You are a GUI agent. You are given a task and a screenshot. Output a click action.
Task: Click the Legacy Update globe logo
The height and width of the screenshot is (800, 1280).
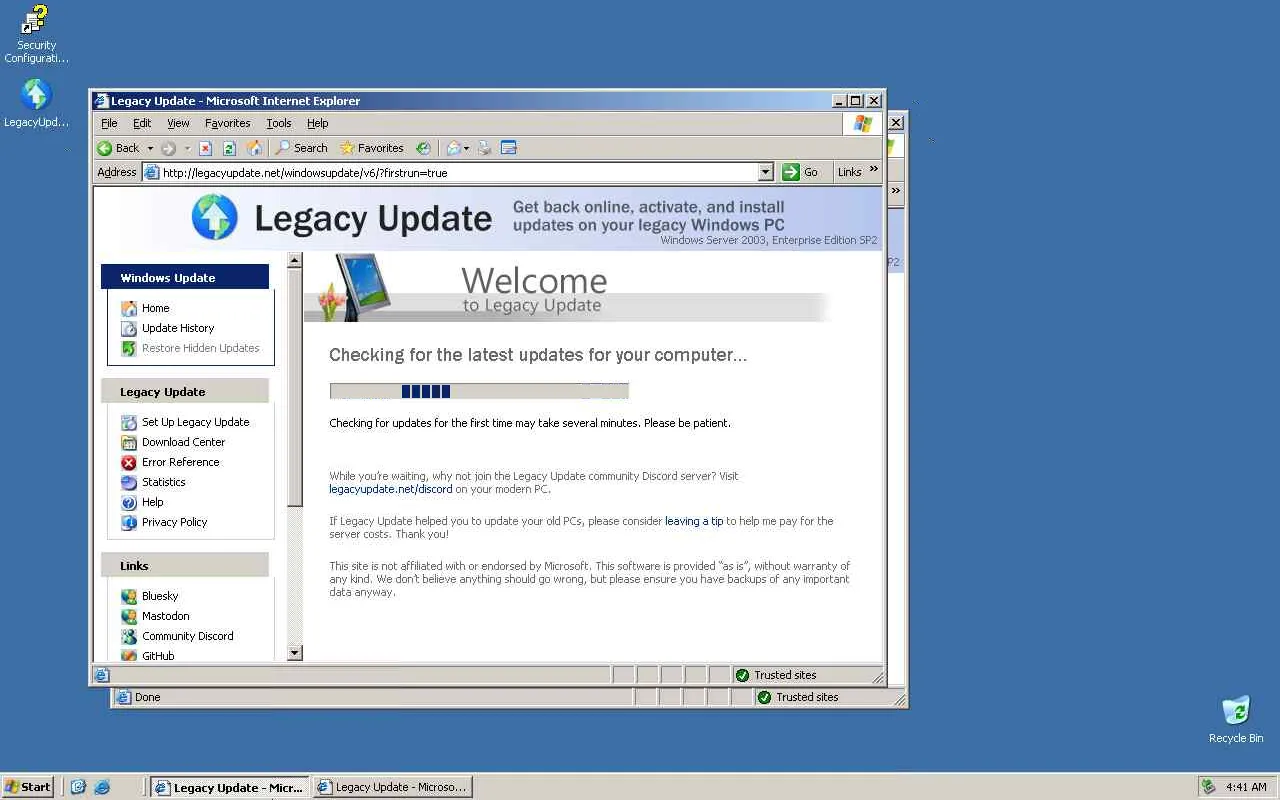tap(215, 217)
